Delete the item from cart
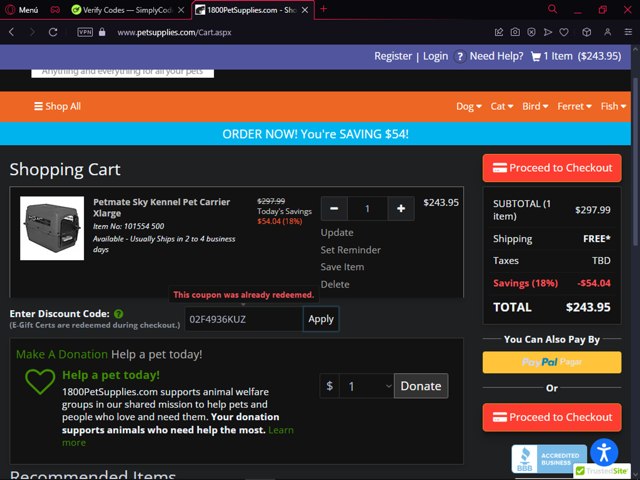The height and width of the screenshot is (480, 640). pyautogui.click(x=335, y=284)
